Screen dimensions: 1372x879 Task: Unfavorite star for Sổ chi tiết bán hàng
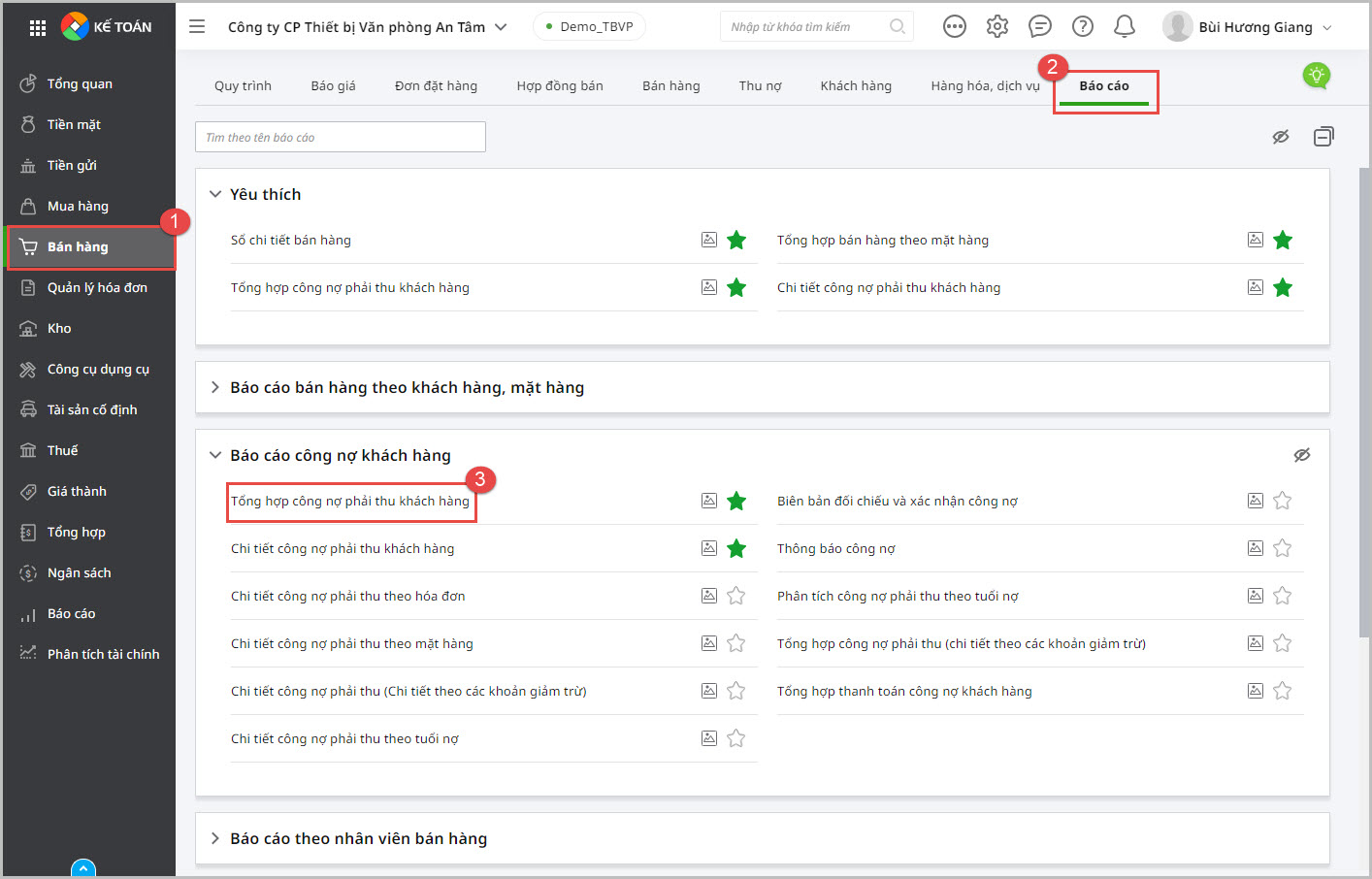pyautogui.click(x=736, y=240)
